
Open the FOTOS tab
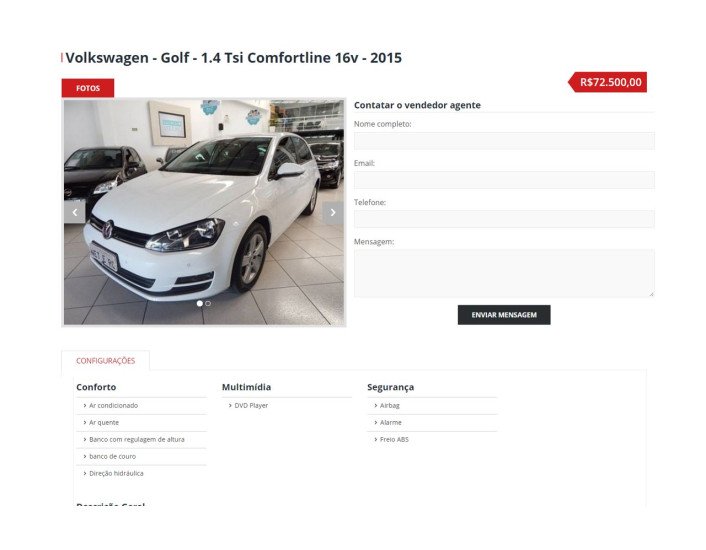(x=88, y=88)
